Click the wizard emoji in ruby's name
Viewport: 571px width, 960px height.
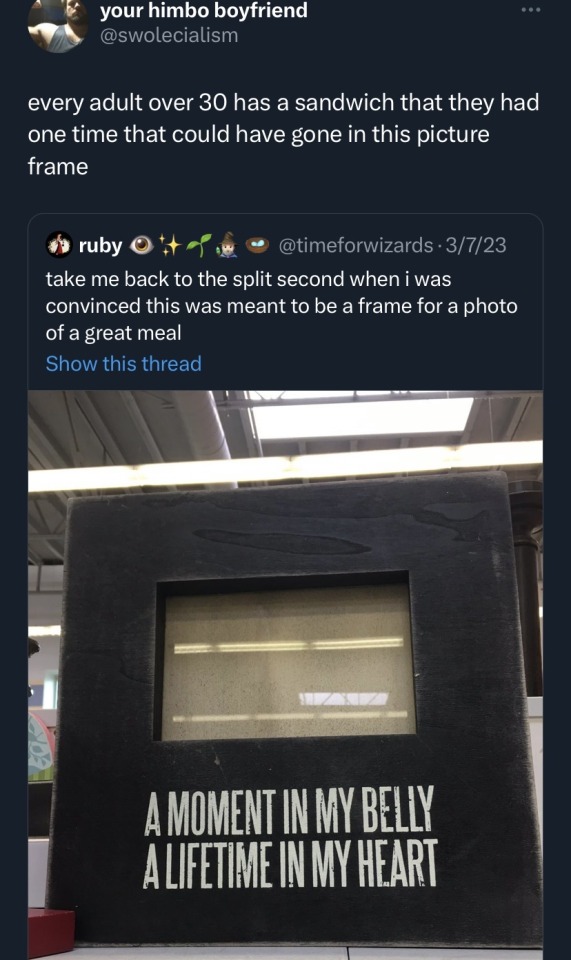click(x=228, y=245)
